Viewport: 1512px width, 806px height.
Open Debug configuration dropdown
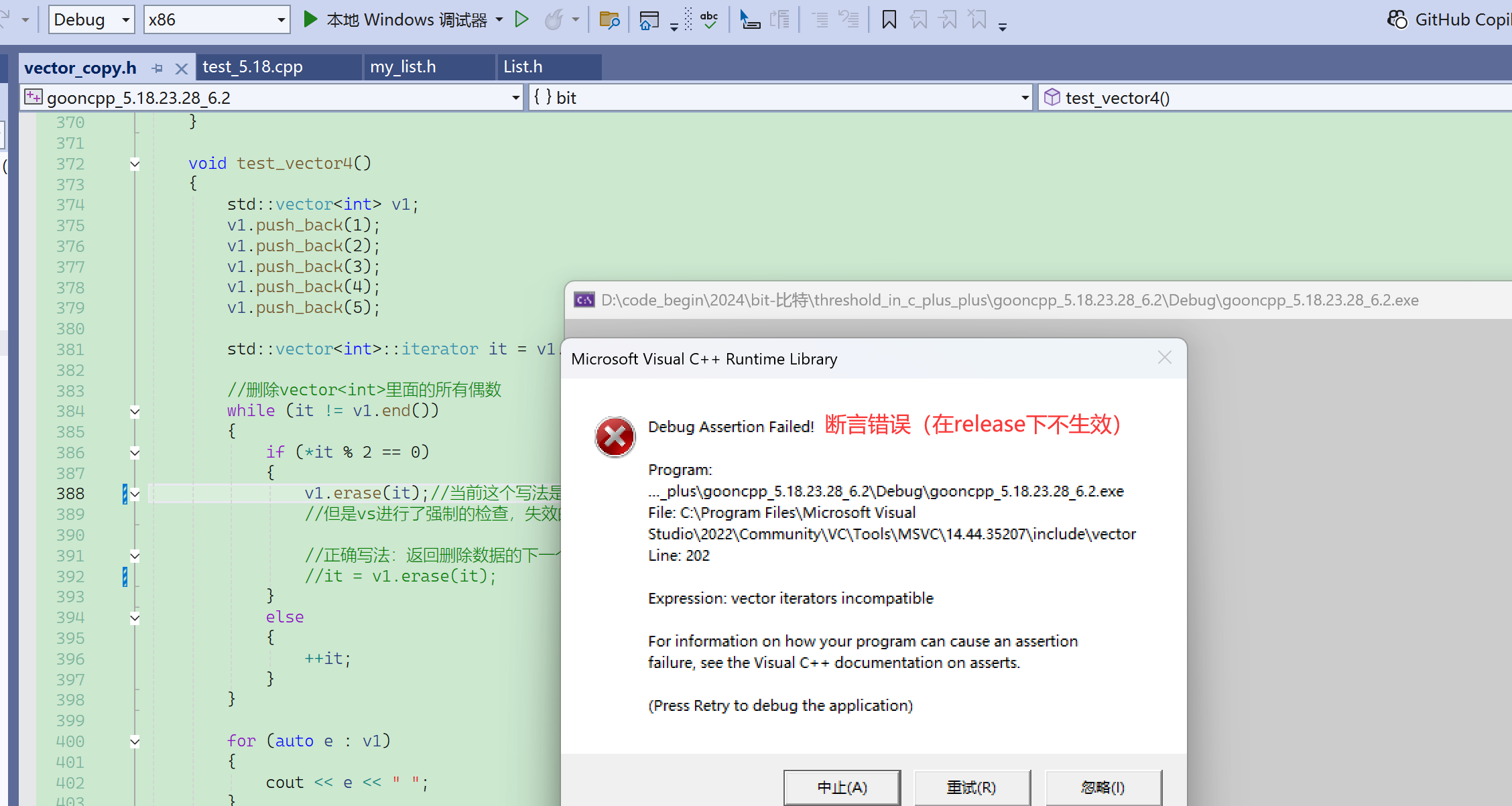click(x=125, y=20)
